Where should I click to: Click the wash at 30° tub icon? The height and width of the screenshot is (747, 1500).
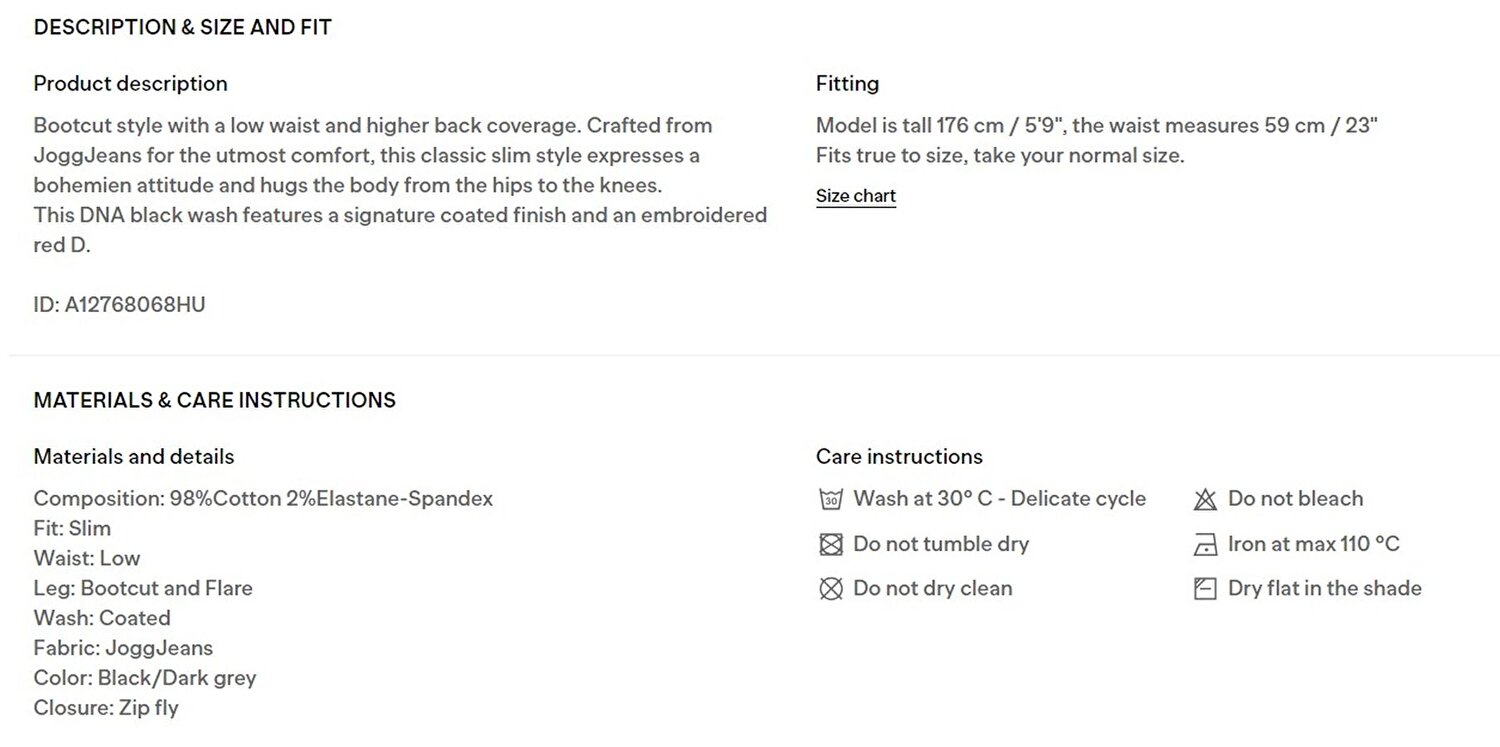coord(830,499)
